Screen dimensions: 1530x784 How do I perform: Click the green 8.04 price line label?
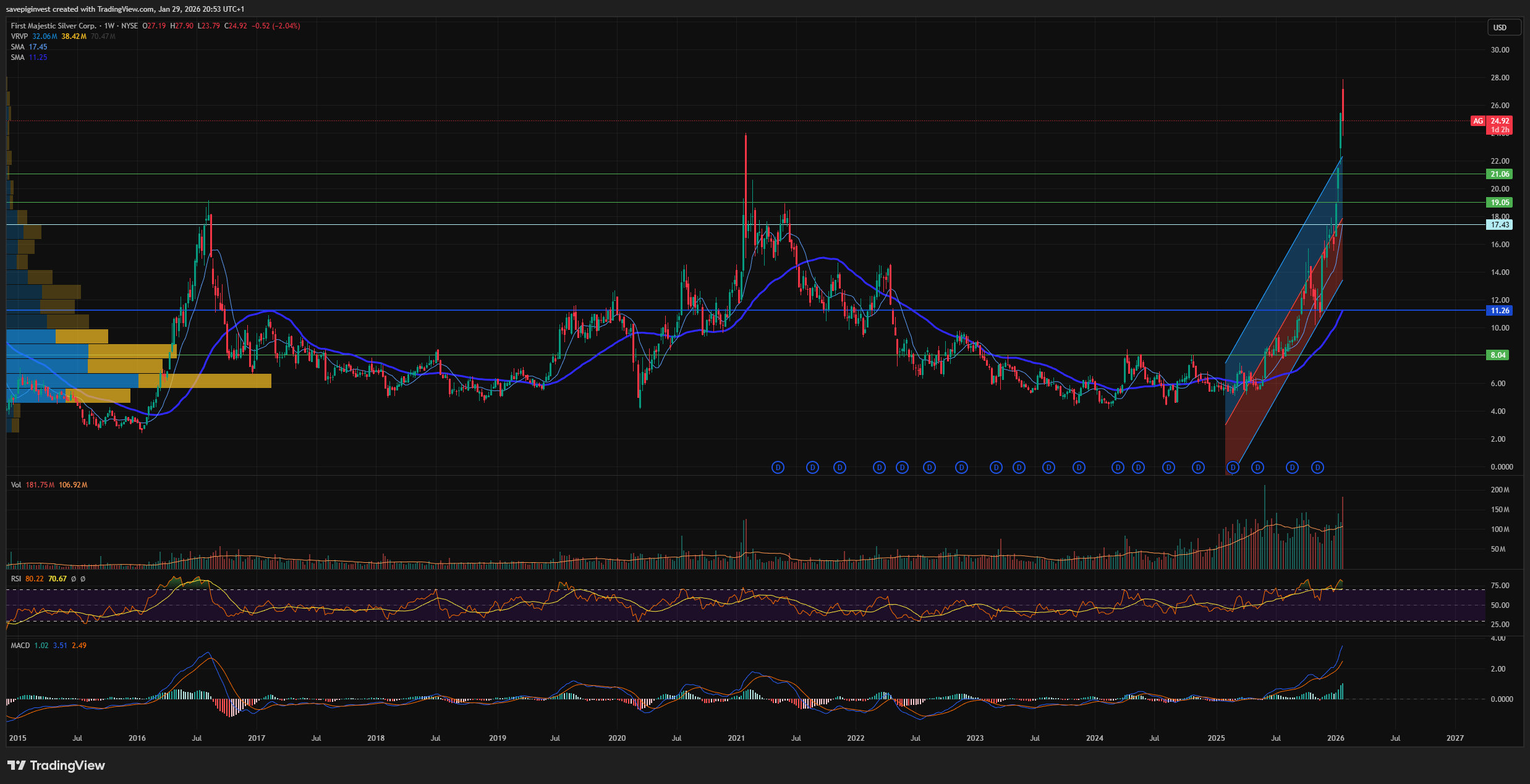(1498, 355)
